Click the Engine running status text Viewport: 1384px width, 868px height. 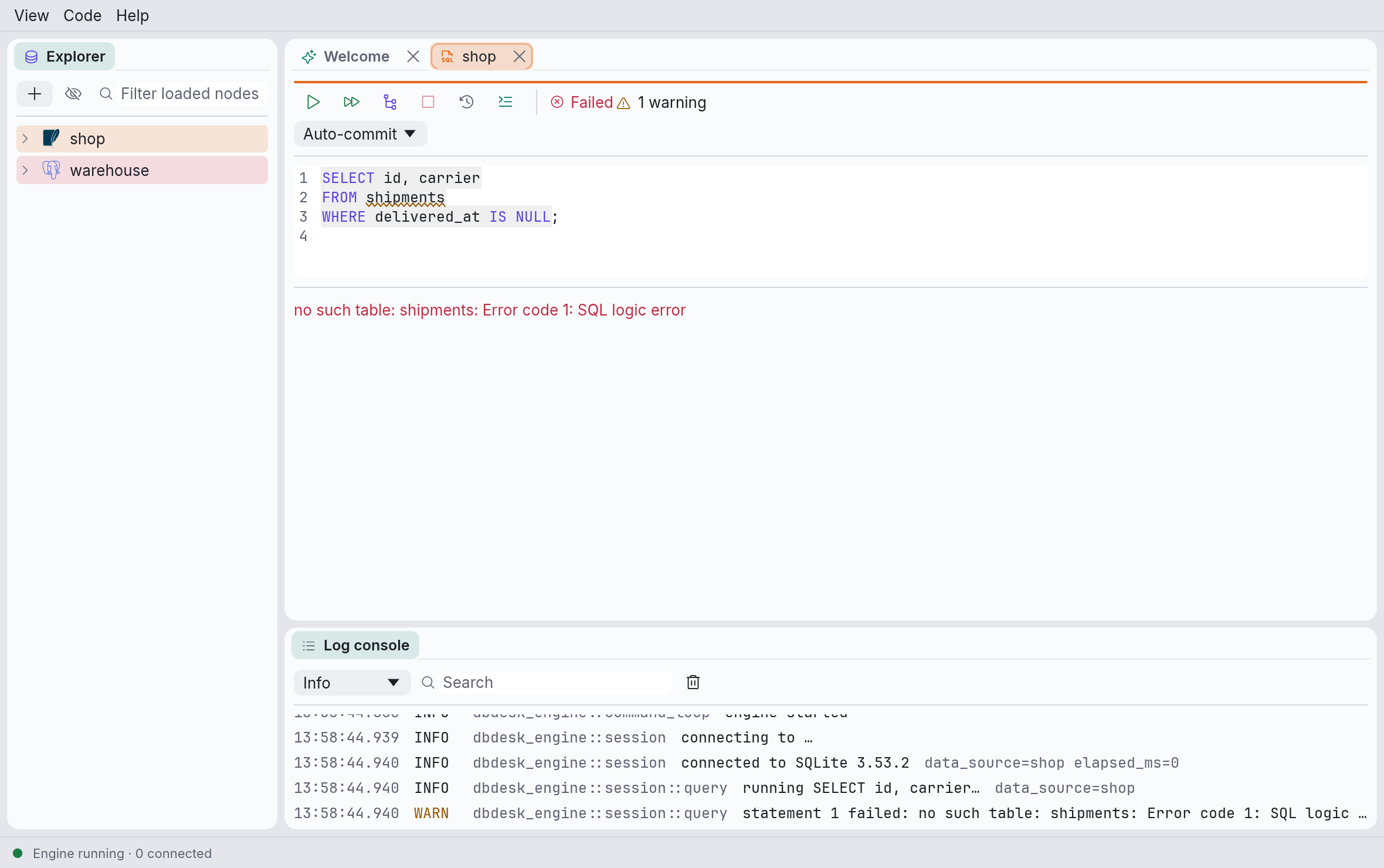click(122, 853)
